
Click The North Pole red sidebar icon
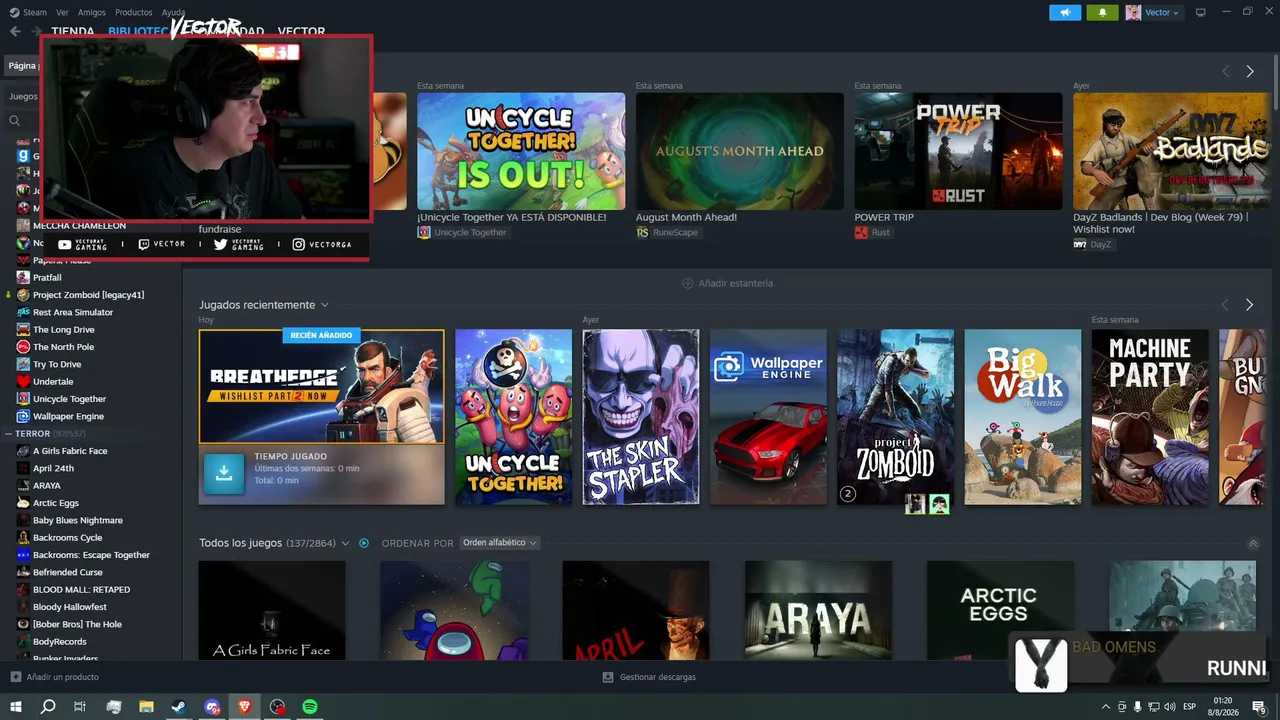(23, 347)
